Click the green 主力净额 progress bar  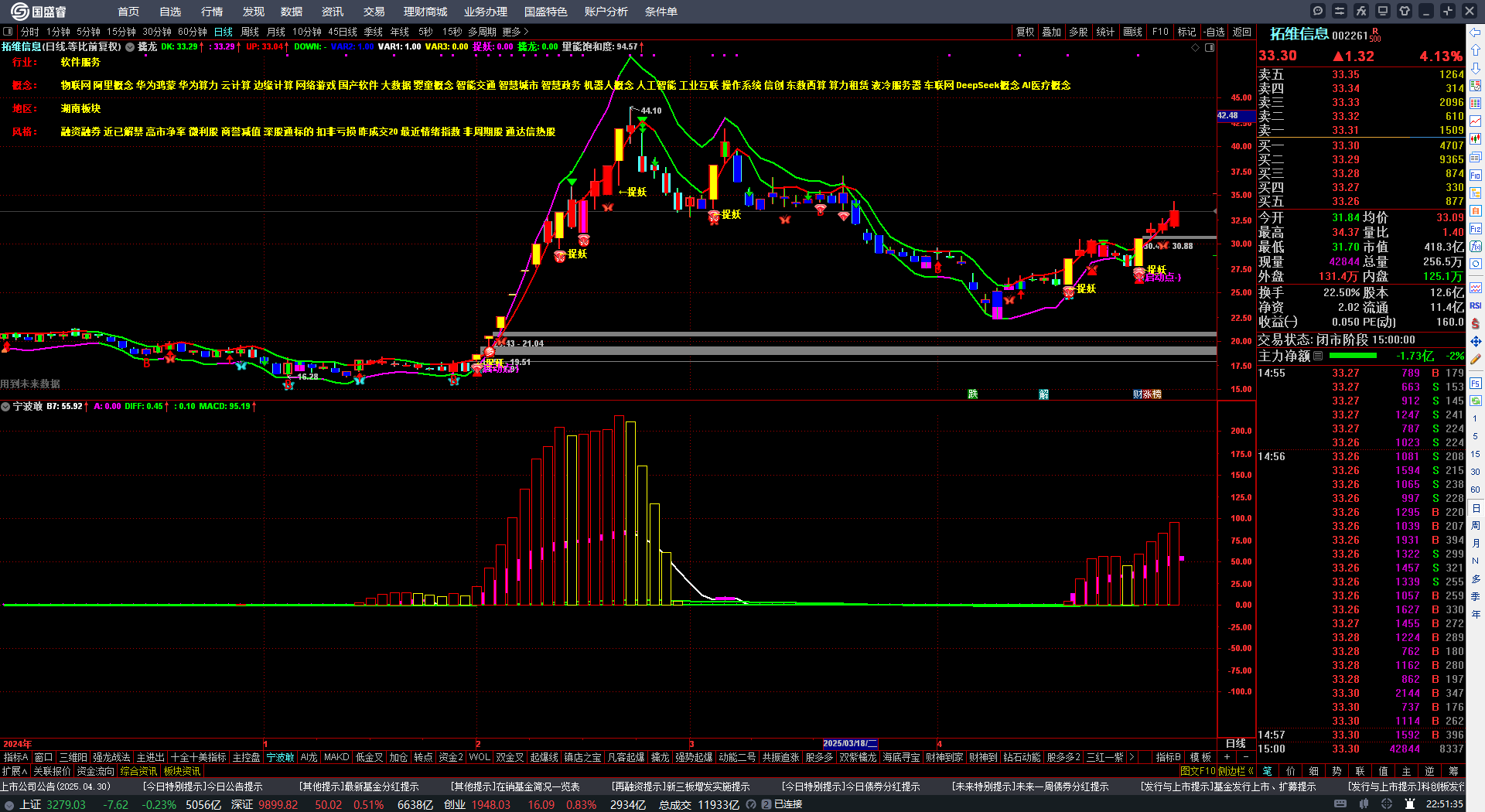click(x=1352, y=356)
